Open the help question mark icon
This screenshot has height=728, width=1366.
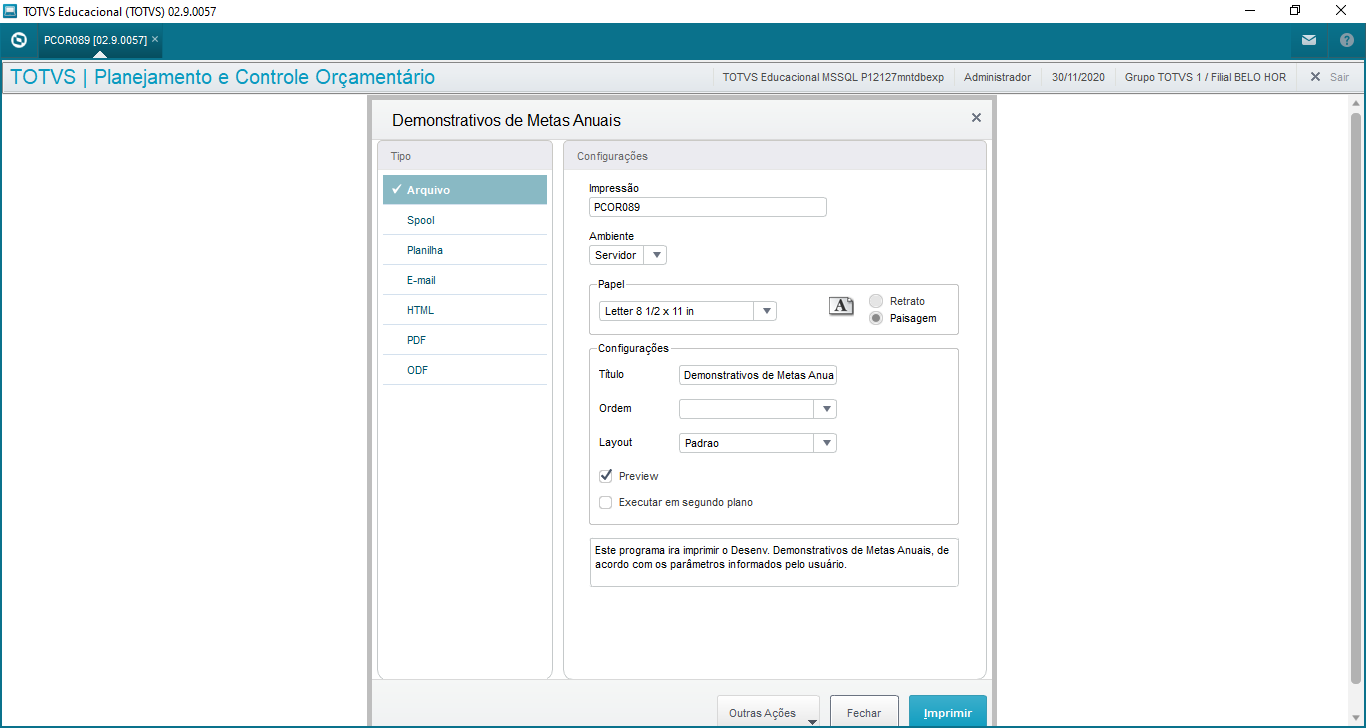(x=1347, y=41)
